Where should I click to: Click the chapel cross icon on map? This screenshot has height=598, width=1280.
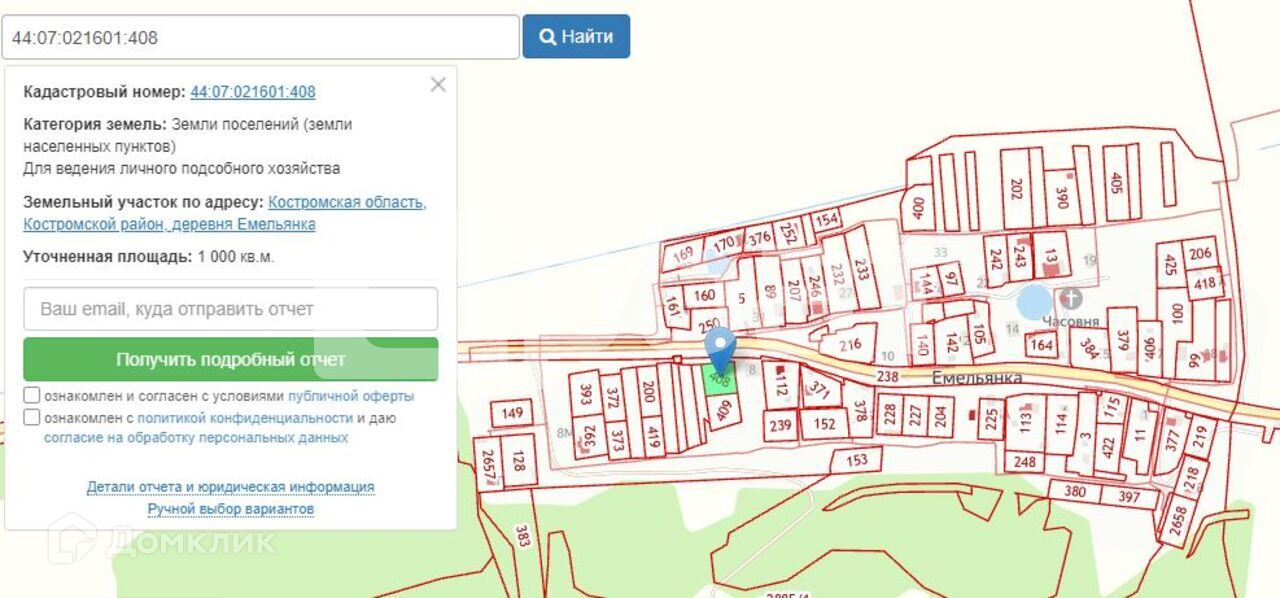[x=1071, y=297]
